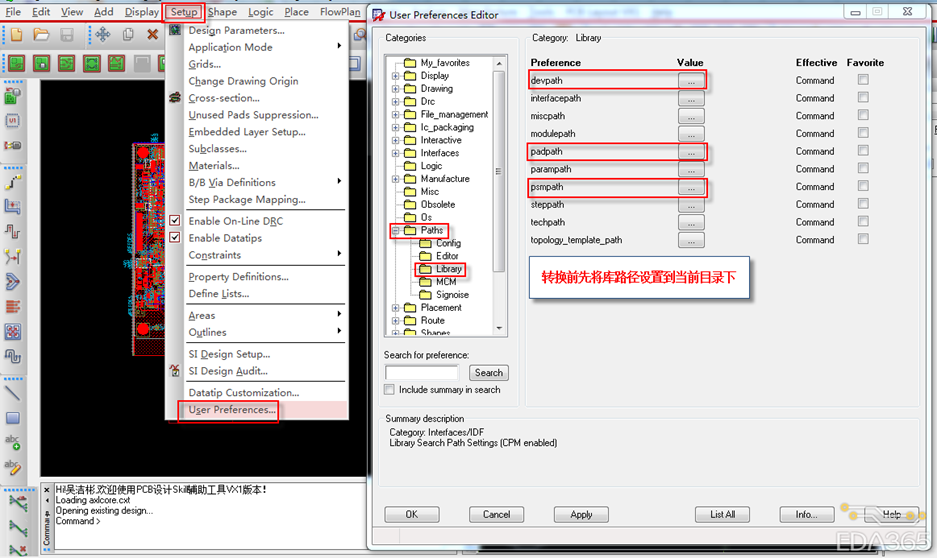The height and width of the screenshot is (558, 937).
Task: Select the Add Rectangle shape icon
Action: pyautogui.click(x=13, y=418)
